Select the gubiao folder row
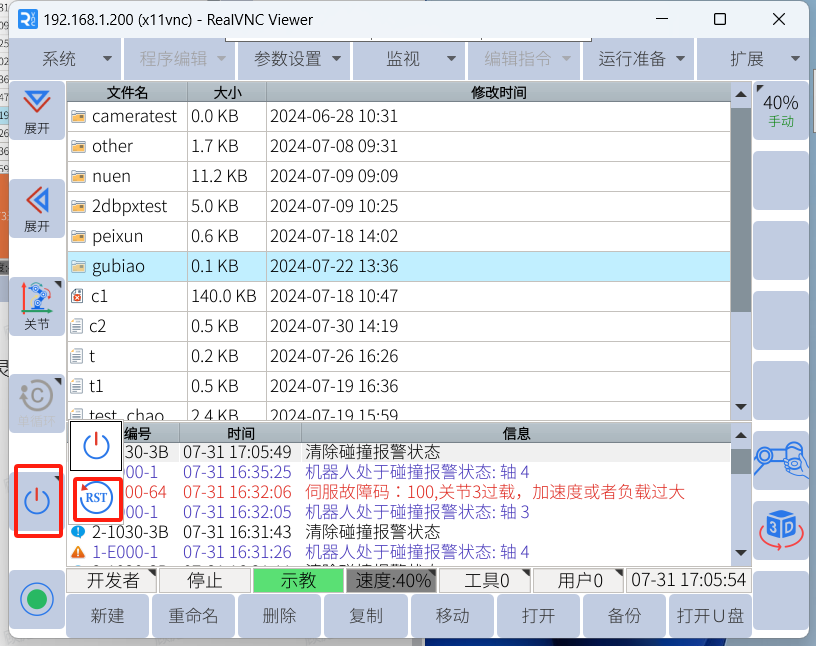 (400, 266)
